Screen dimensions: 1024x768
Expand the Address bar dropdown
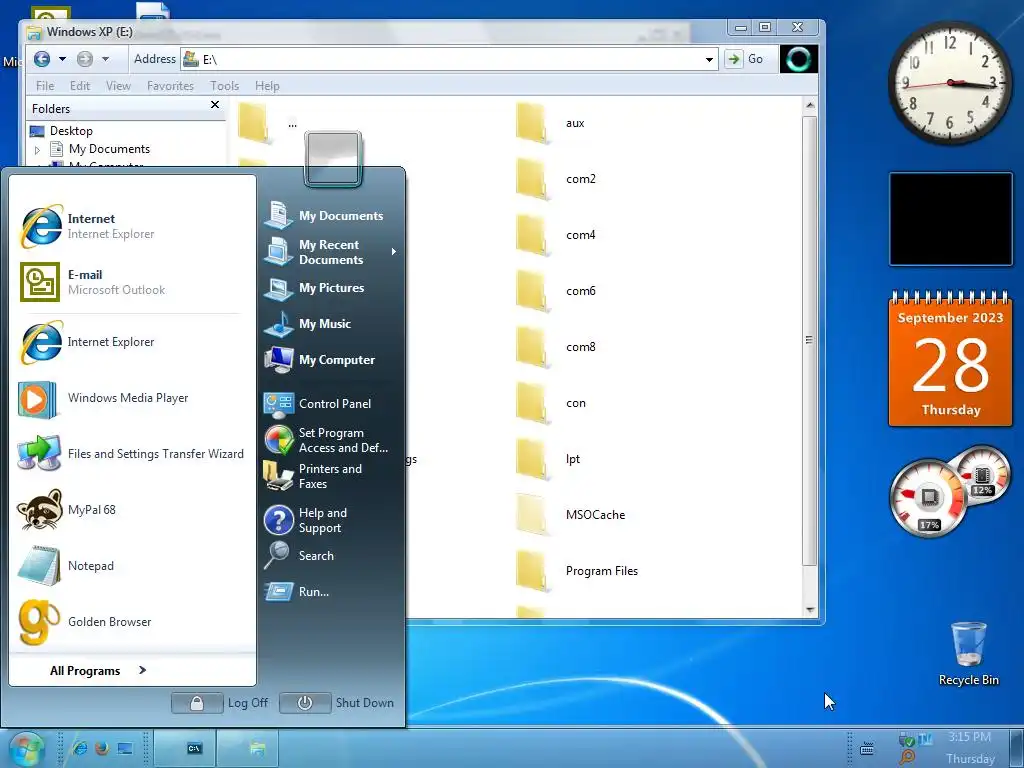tap(709, 59)
